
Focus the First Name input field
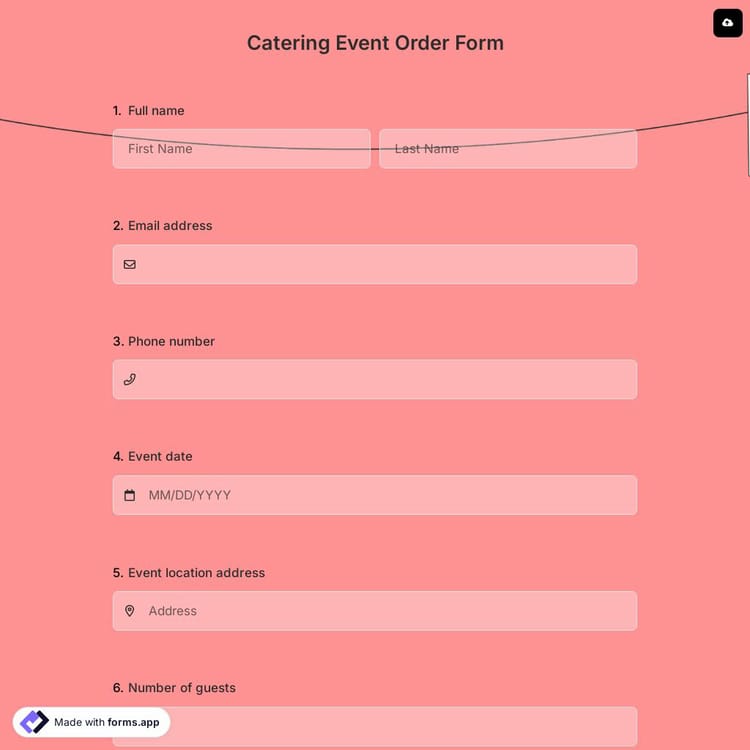[241, 149]
